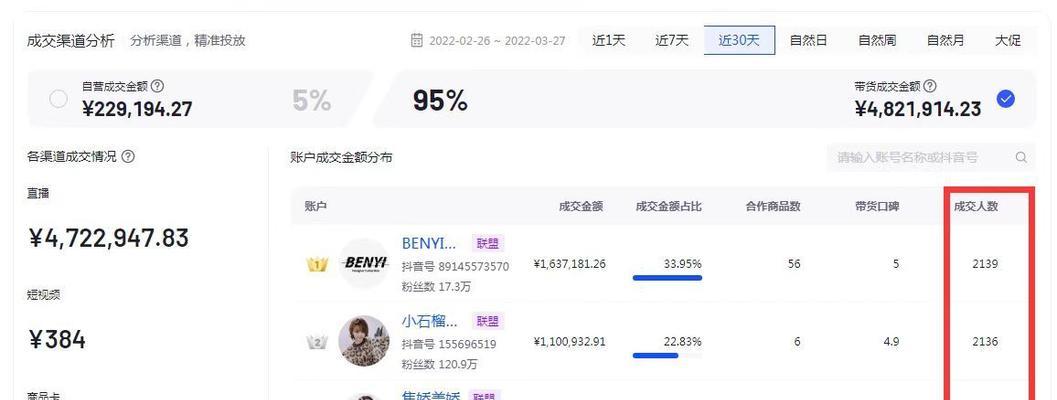Click the 联盟 badge next to BENYI
The image size is (1057, 400).
point(488,244)
